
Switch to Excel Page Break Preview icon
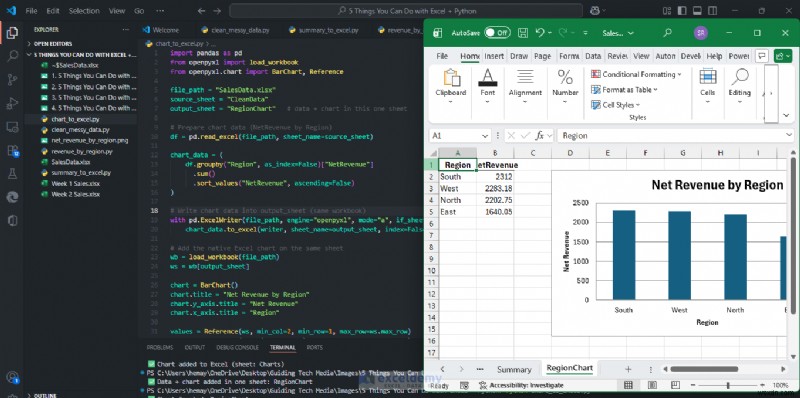pyautogui.click(x=675, y=385)
